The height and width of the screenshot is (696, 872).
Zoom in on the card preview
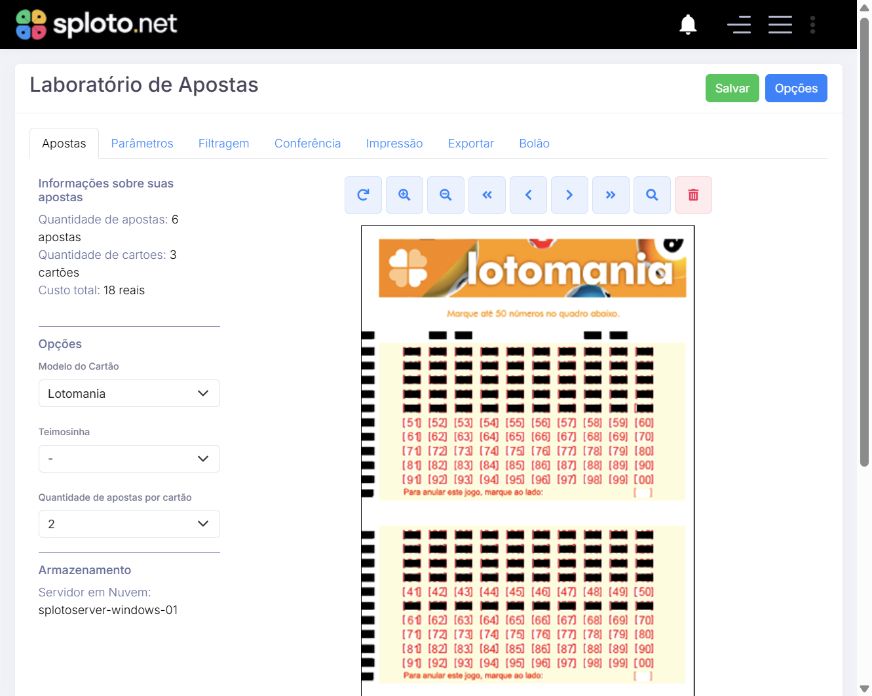click(x=404, y=195)
